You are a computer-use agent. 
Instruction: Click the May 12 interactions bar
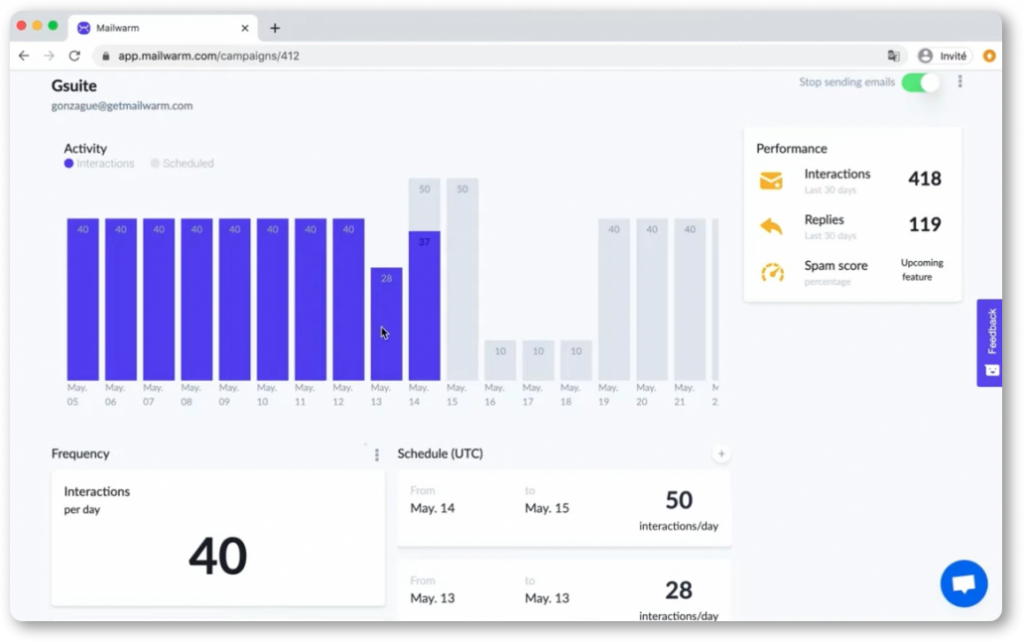[x=348, y=299]
